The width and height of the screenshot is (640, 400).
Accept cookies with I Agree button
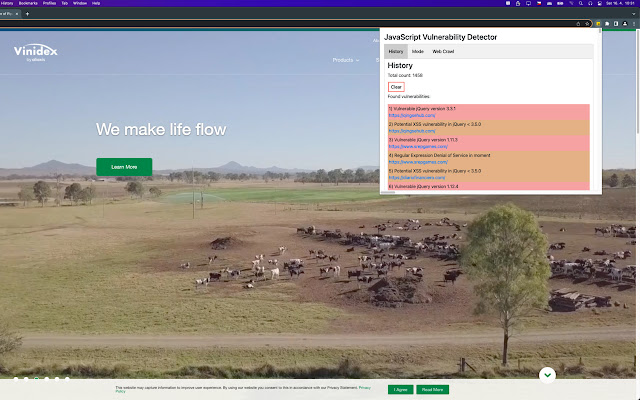(x=400, y=389)
